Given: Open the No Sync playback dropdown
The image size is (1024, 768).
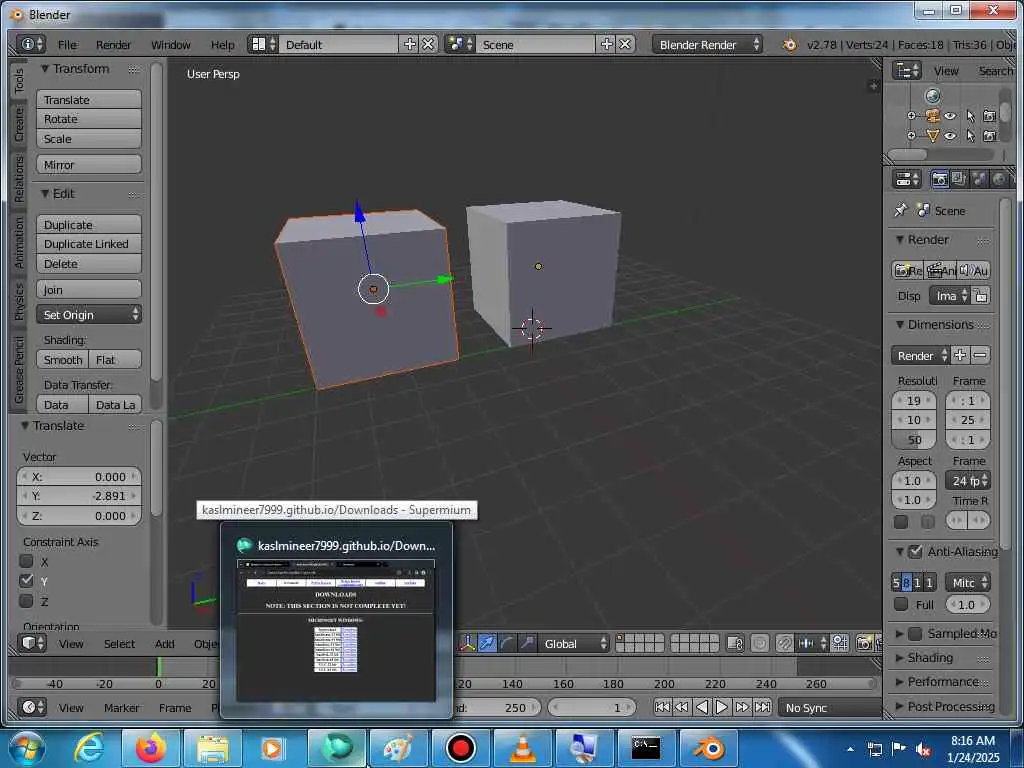Looking at the screenshot, I should (x=828, y=707).
